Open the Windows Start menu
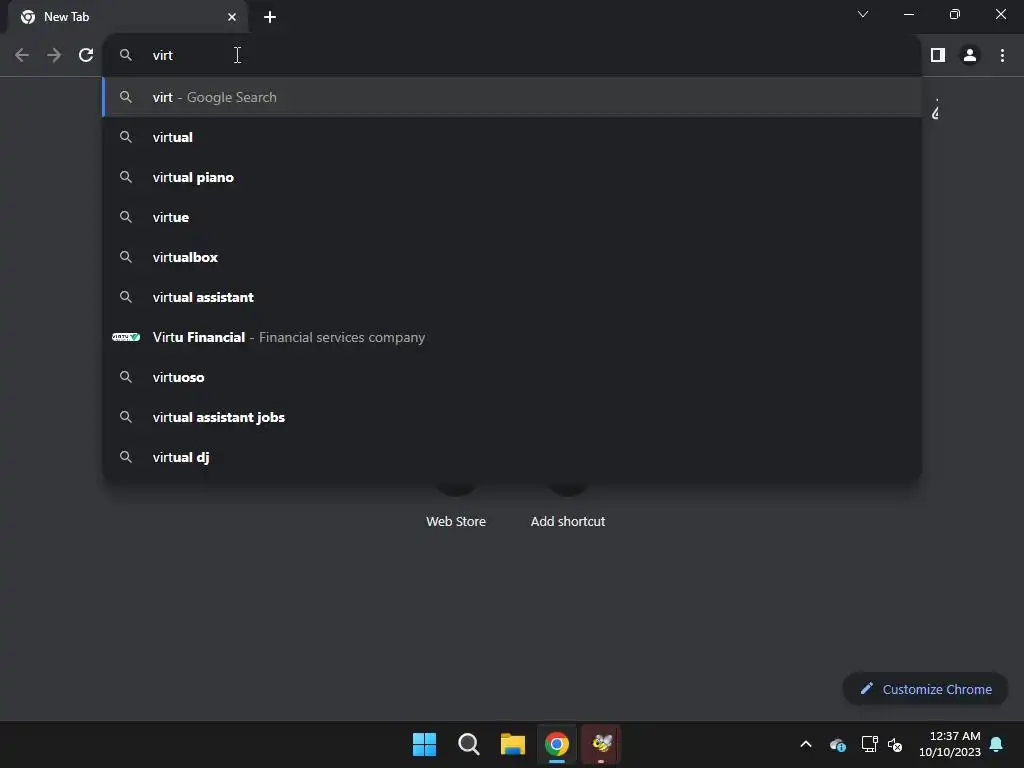 pyautogui.click(x=424, y=744)
